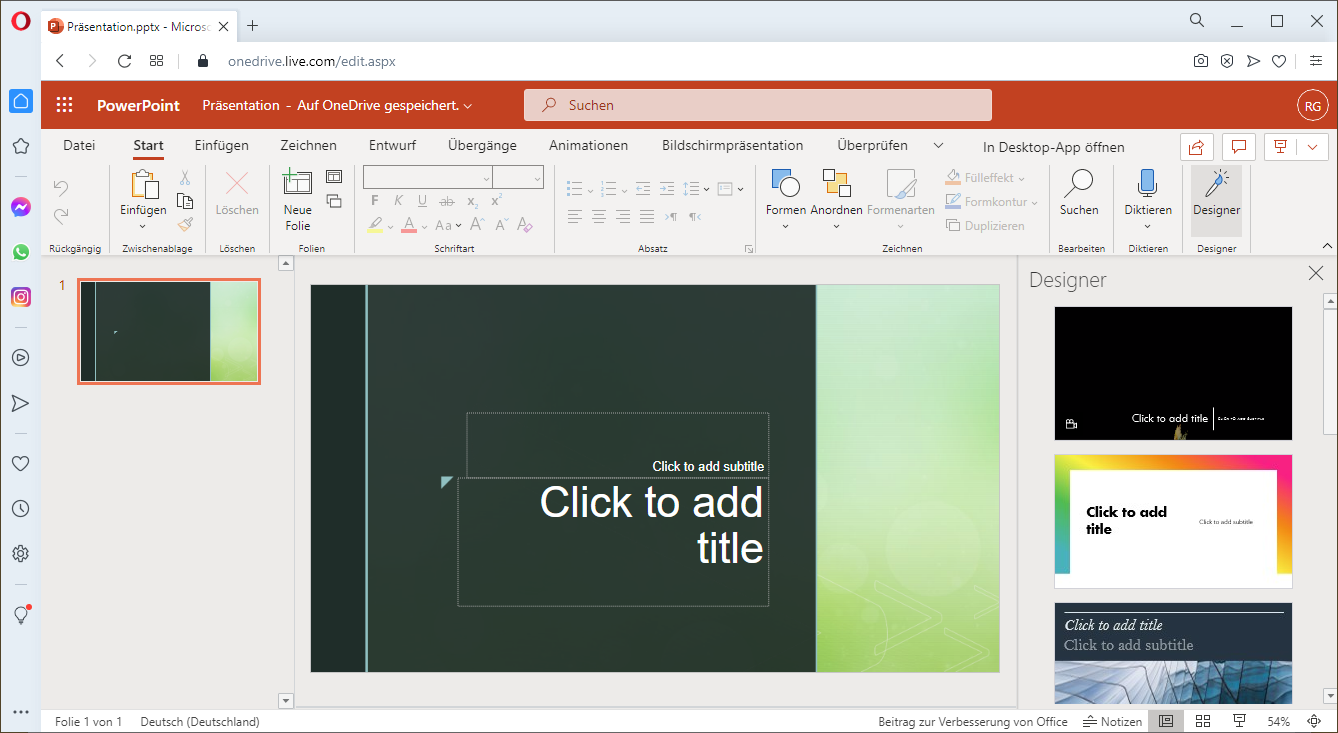Viewport: 1338px width, 733px height.
Task: Toggle underline formatting (U)
Action: (422, 201)
